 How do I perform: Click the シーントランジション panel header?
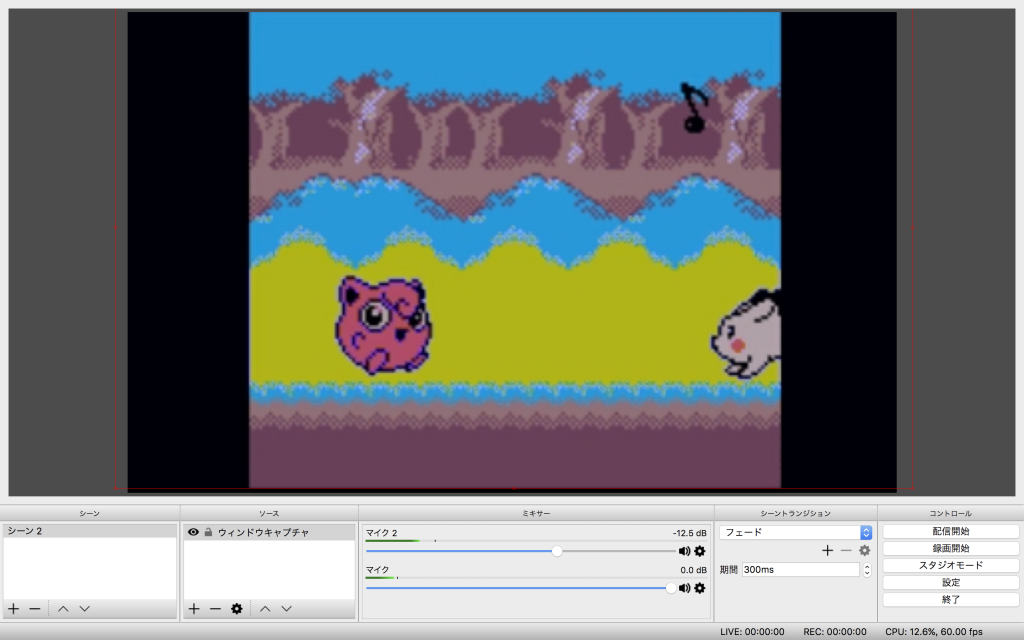pos(795,513)
